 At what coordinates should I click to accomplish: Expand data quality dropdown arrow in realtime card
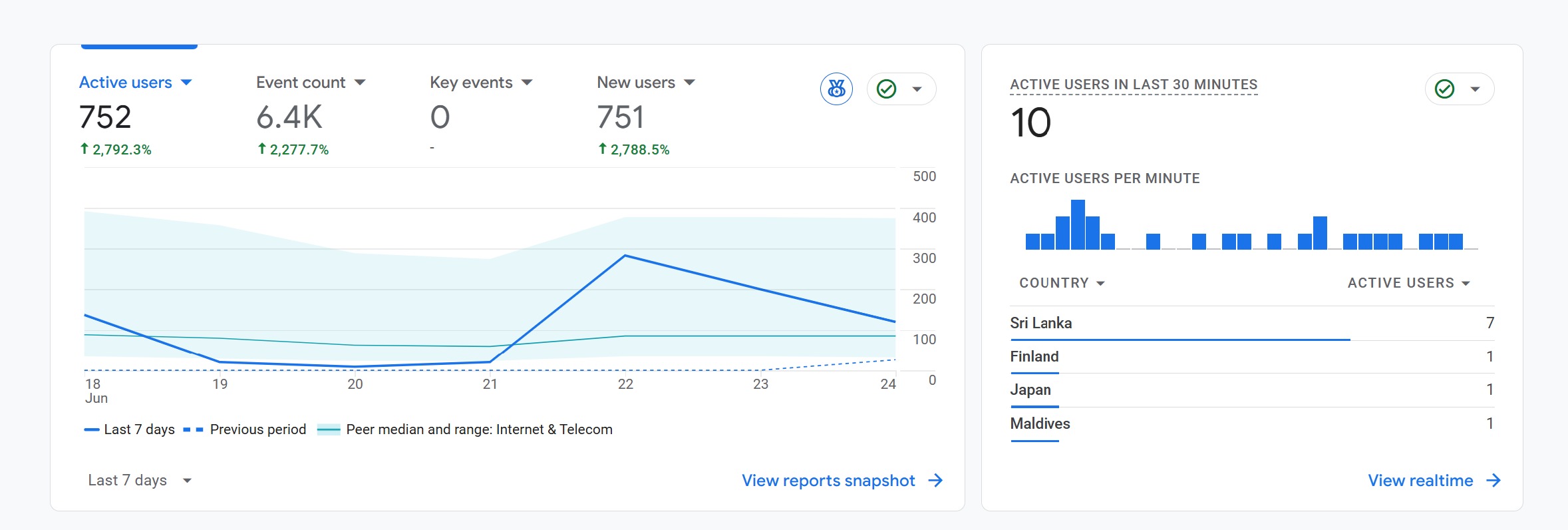1475,89
